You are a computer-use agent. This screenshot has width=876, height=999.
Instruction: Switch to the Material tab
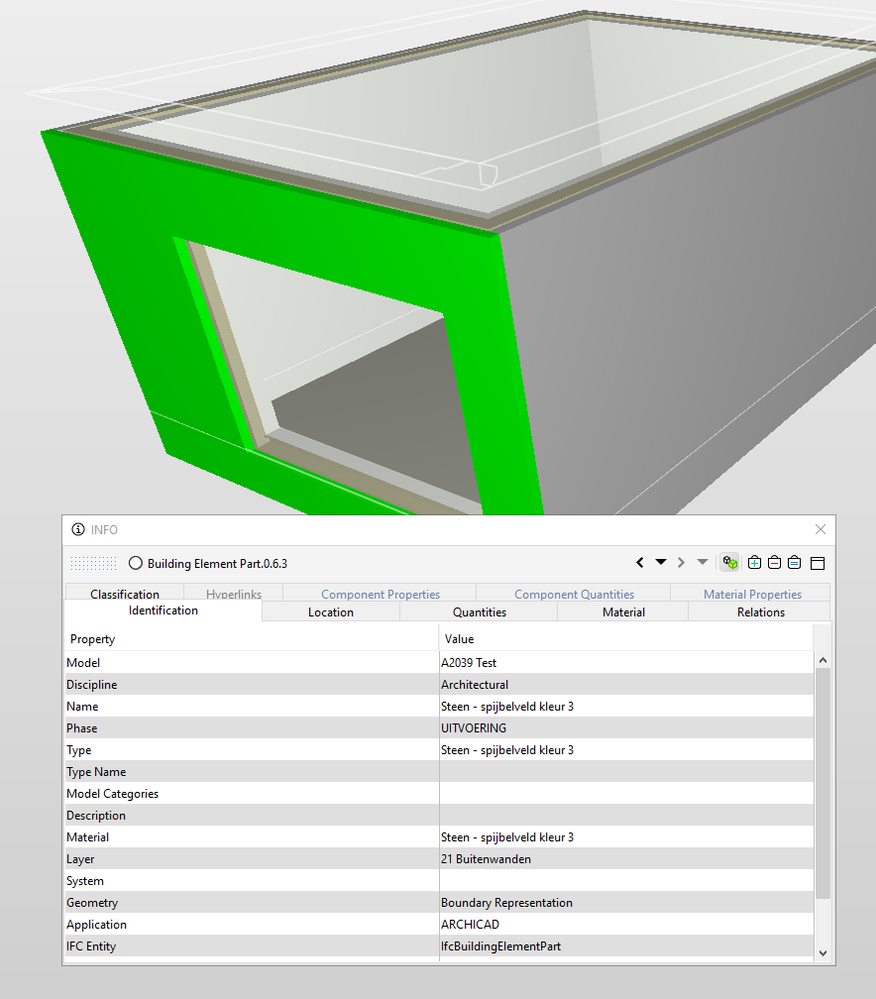pyautogui.click(x=623, y=611)
